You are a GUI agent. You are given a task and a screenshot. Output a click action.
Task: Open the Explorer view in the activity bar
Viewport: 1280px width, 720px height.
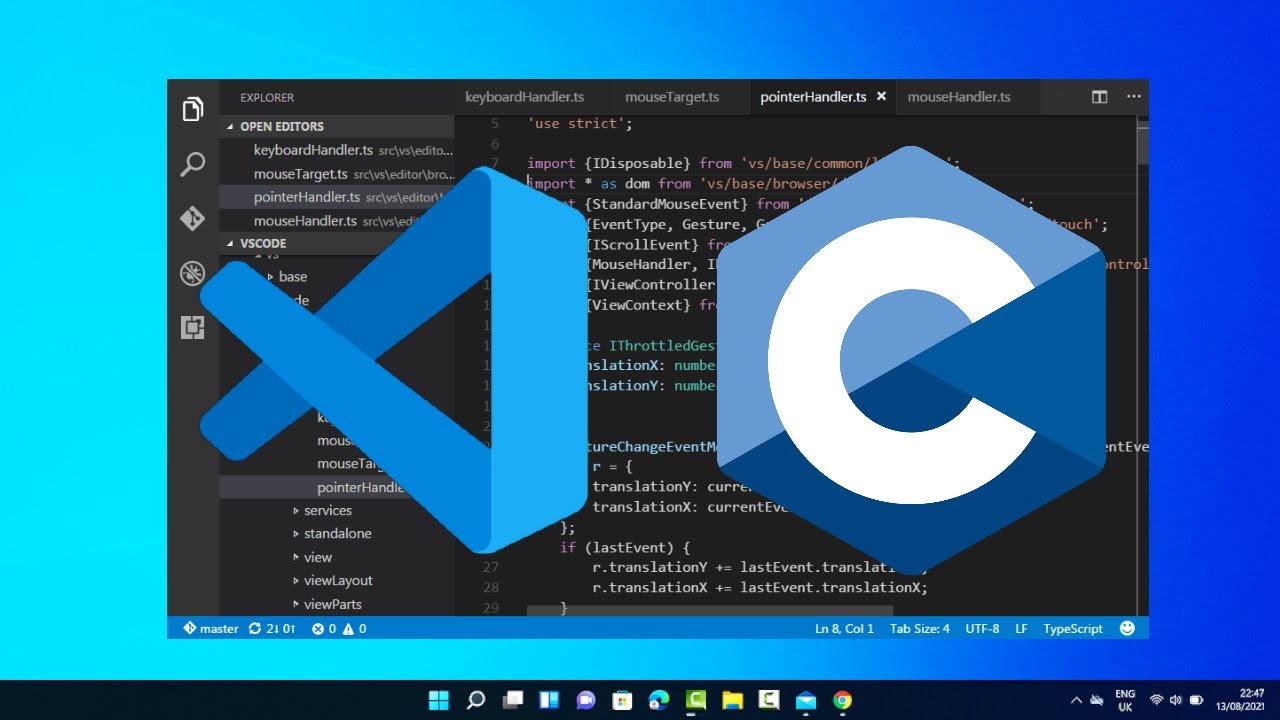pos(193,110)
